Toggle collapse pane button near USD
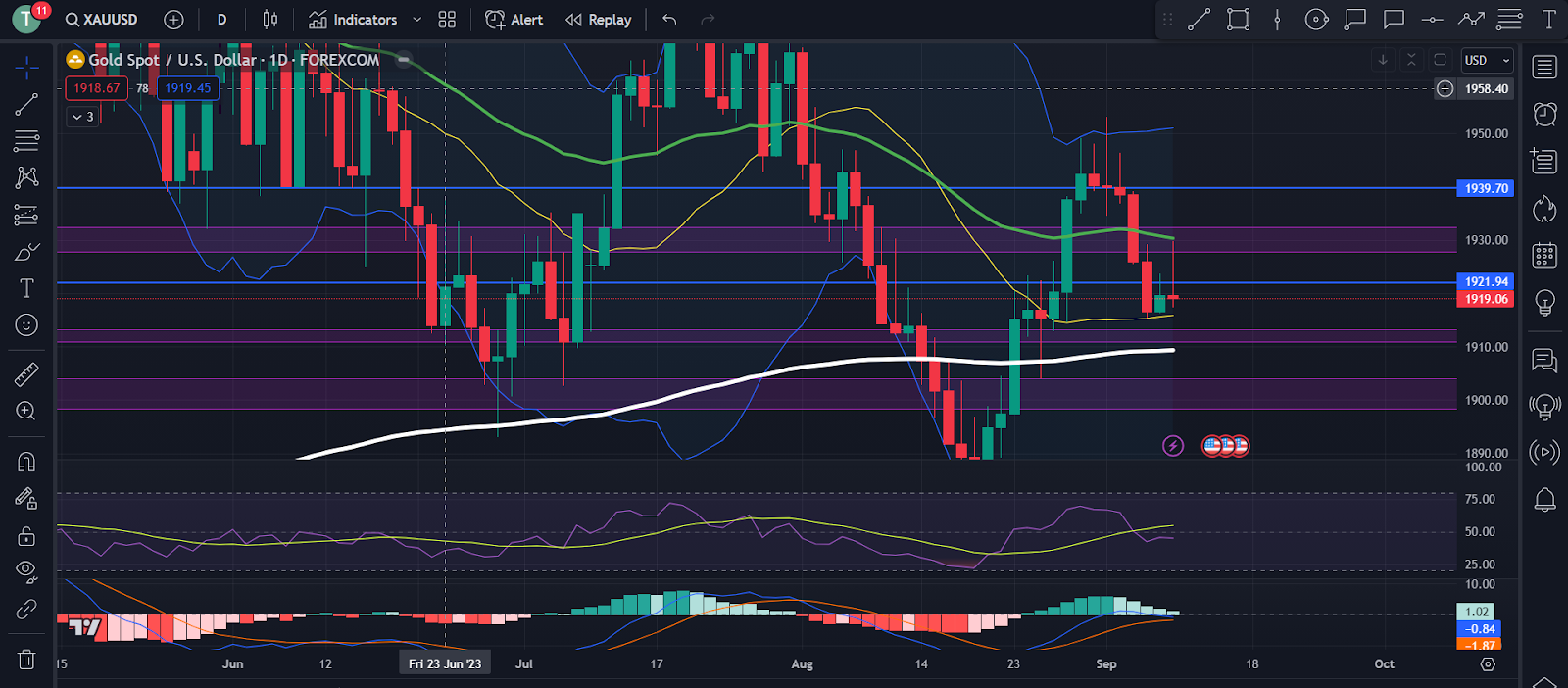 (x=1411, y=60)
